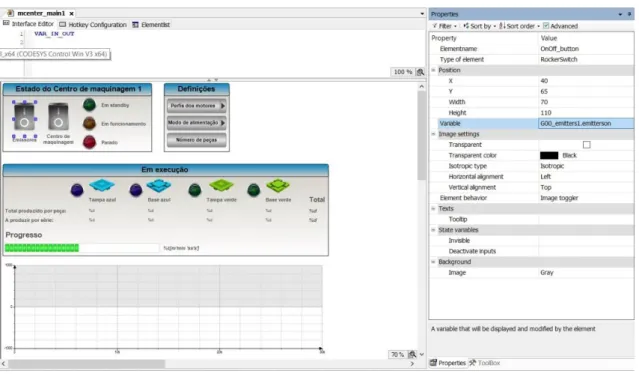The width and height of the screenshot is (639, 374).
Task: Open the document tab list dropdown arrow
Action: [422, 14]
